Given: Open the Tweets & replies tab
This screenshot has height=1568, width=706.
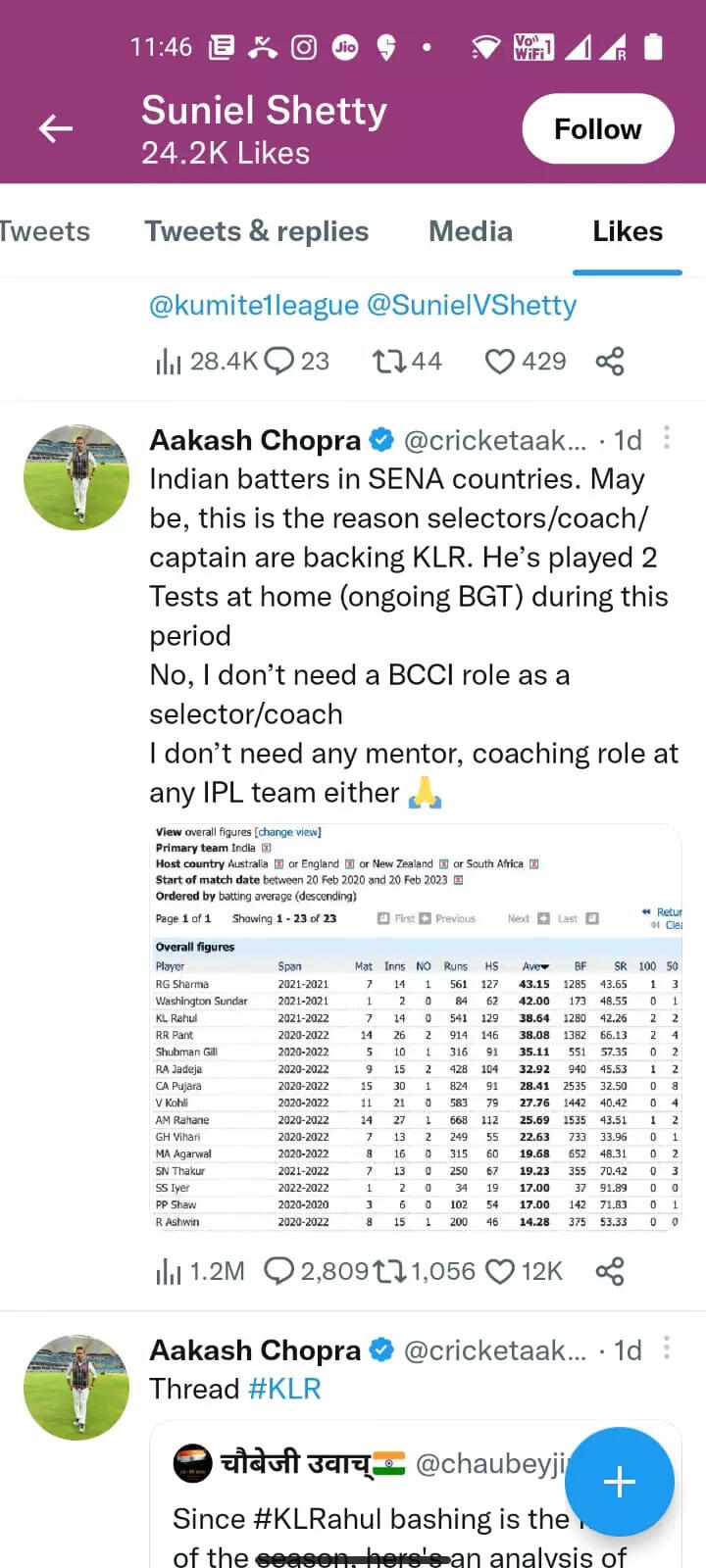Looking at the screenshot, I should click(x=257, y=231).
